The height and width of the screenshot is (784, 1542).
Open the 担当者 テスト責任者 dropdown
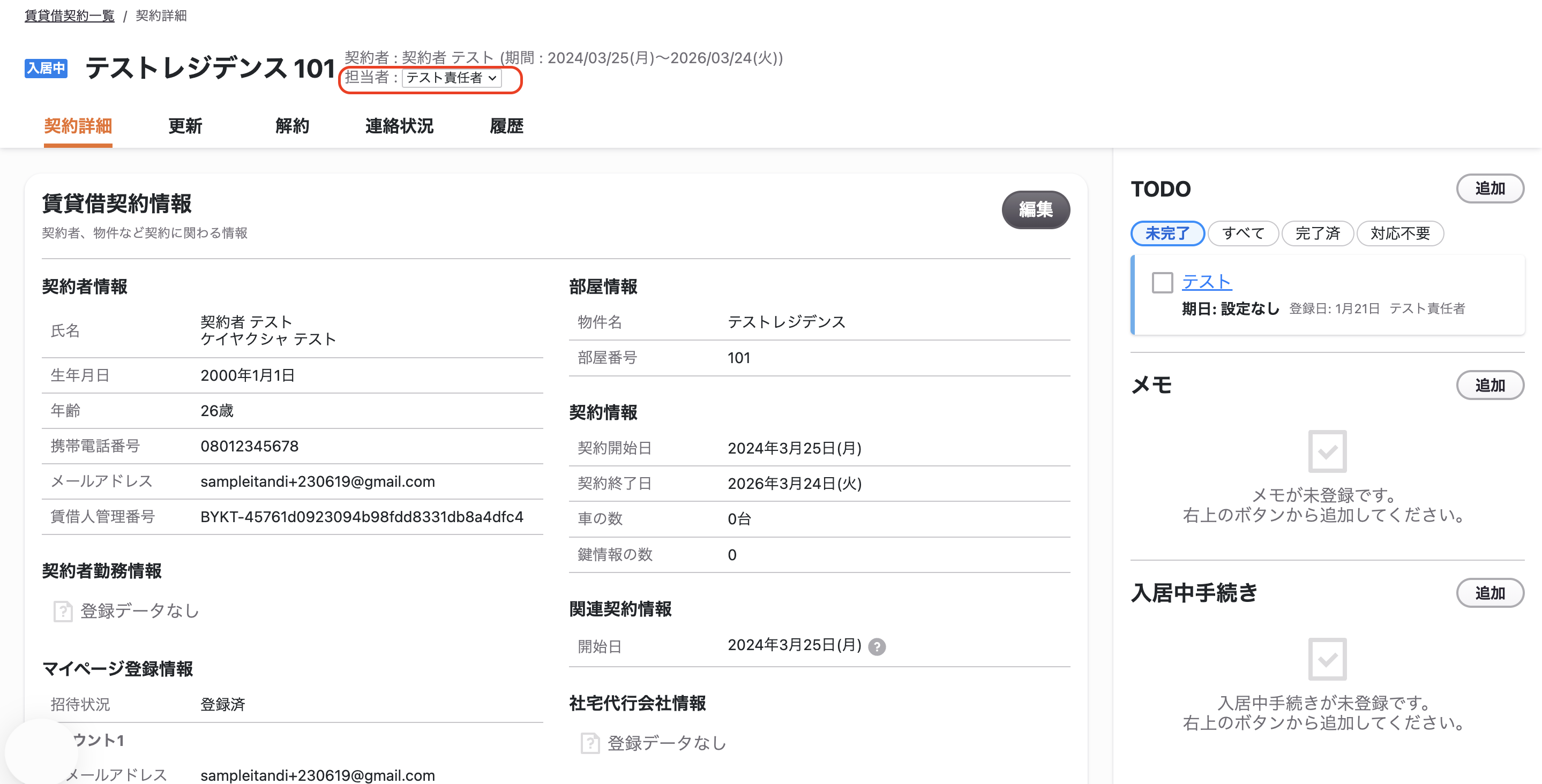pos(451,78)
